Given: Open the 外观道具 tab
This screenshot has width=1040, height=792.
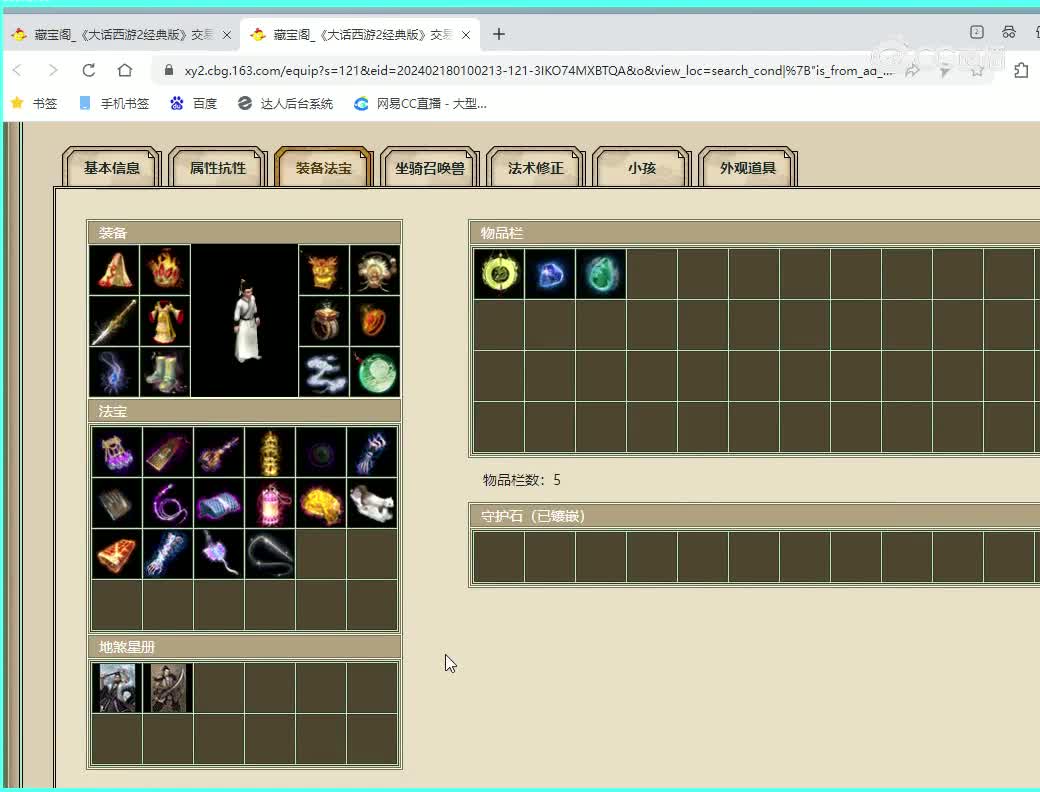Looking at the screenshot, I should coord(748,168).
